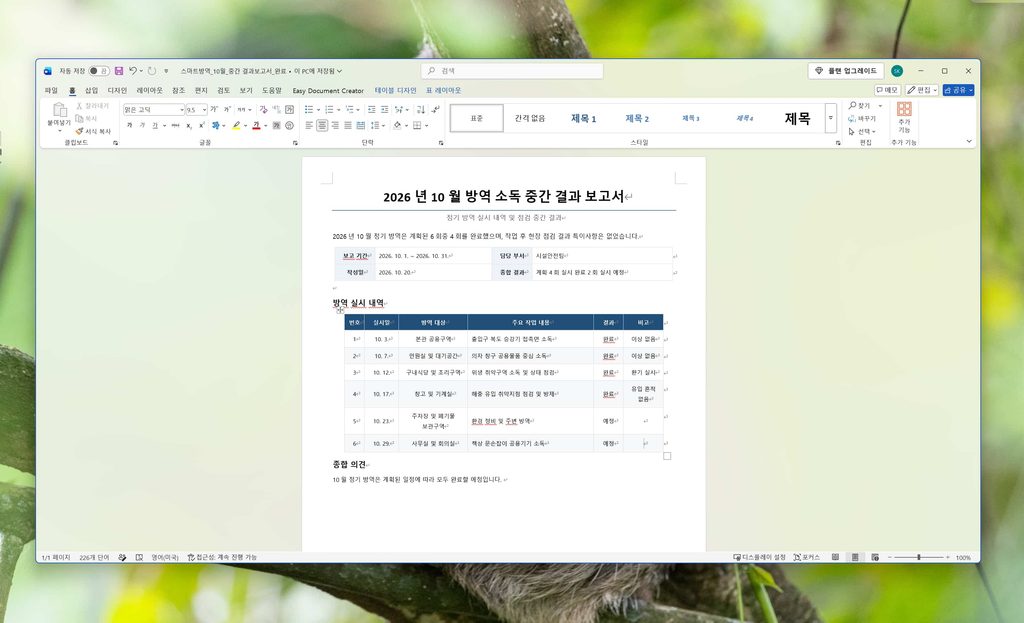The height and width of the screenshot is (623, 1024).
Task: Open the Easy Document Creator tab
Action: 328,91
